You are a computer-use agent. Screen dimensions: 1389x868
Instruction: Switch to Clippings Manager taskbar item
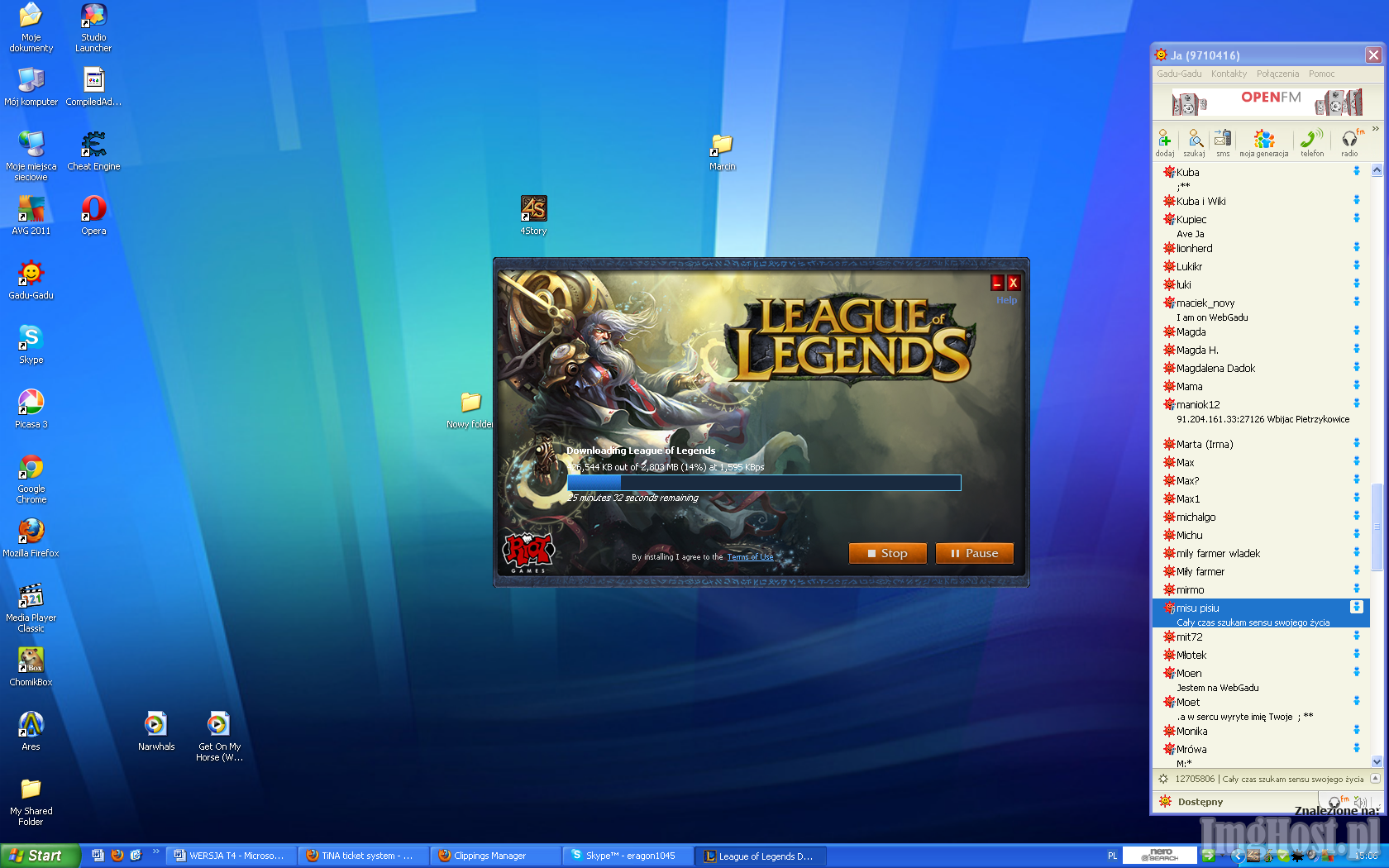tap(494, 856)
